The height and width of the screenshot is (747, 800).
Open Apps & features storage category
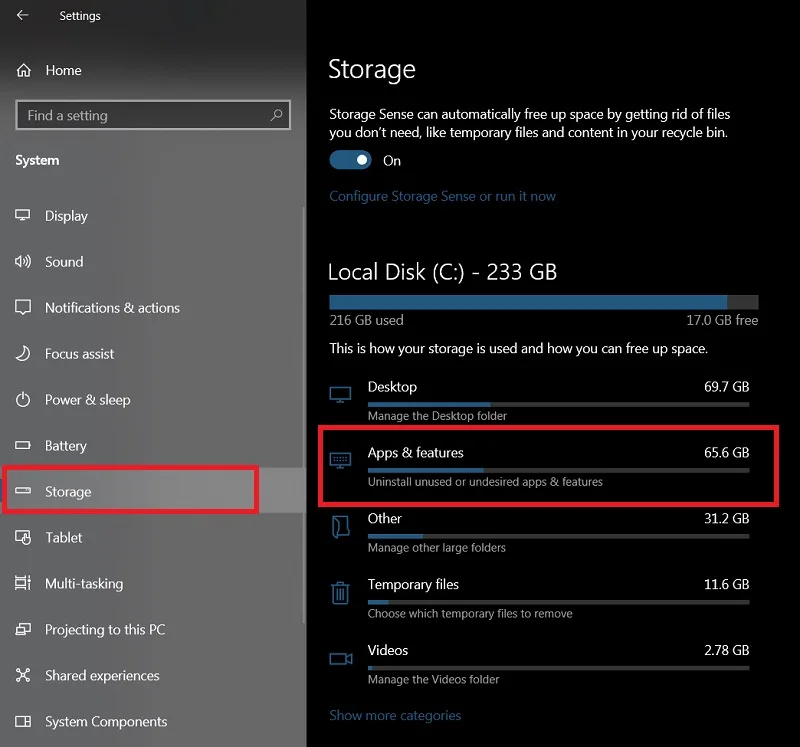click(x=539, y=466)
